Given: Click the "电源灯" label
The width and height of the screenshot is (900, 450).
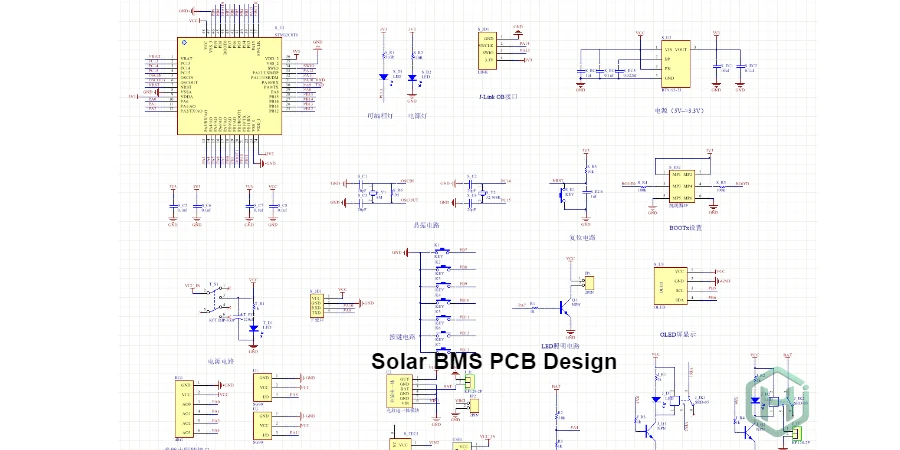Looking at the screenshot, I should point(417,115).
